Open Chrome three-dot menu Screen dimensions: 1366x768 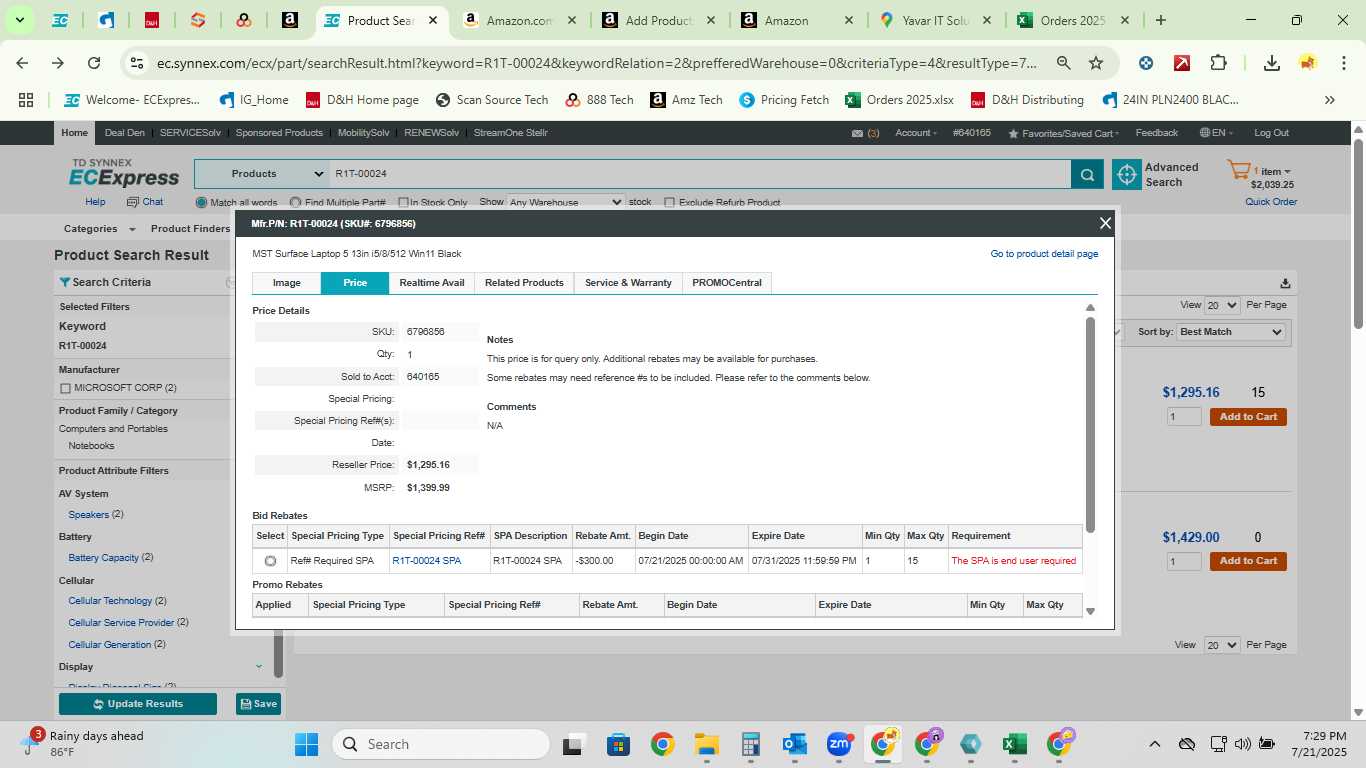tap(1342, 63)
